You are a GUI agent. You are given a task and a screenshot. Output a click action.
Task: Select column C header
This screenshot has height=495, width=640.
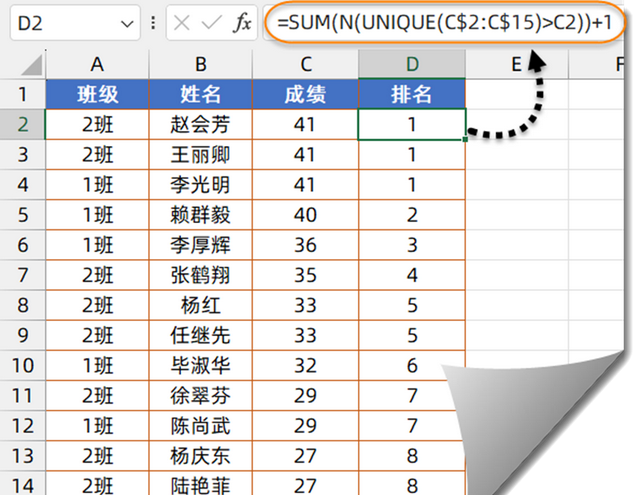pyautogui.click(x=305, y=64)
